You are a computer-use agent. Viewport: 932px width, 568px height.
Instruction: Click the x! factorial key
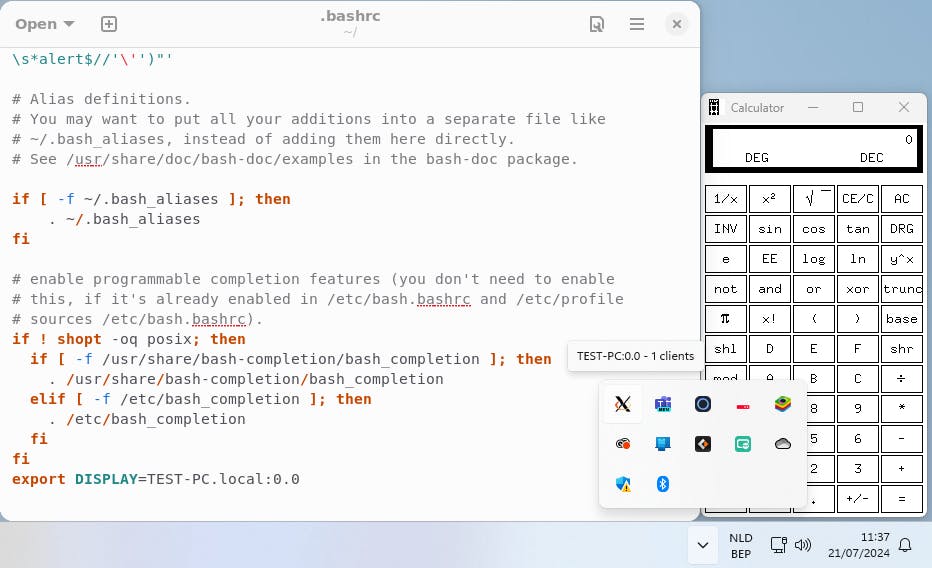point(770,319)
